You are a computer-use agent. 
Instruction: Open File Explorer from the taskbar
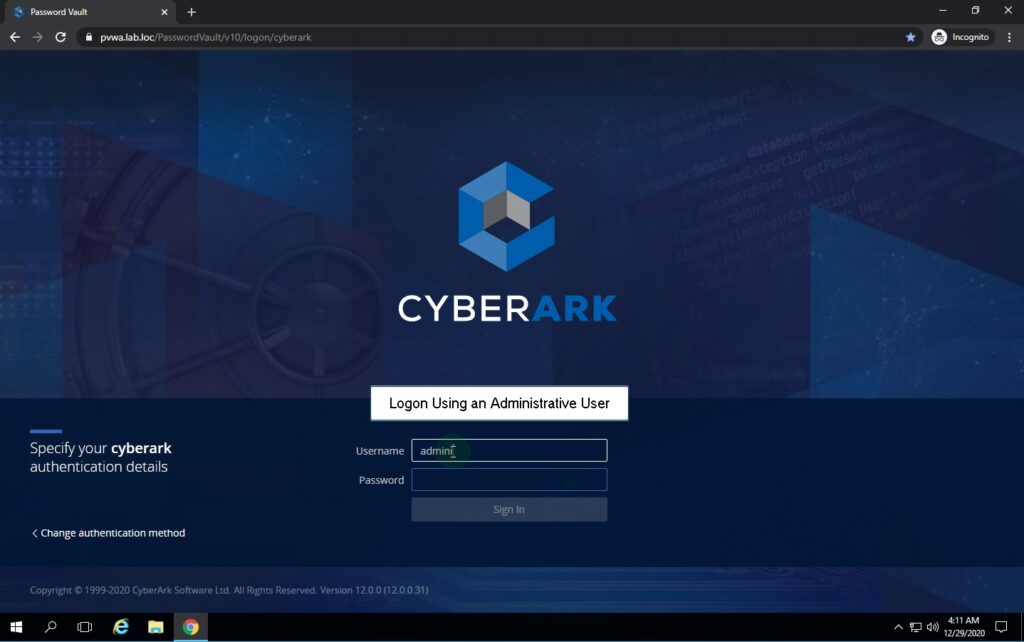(x=155, y=627)
